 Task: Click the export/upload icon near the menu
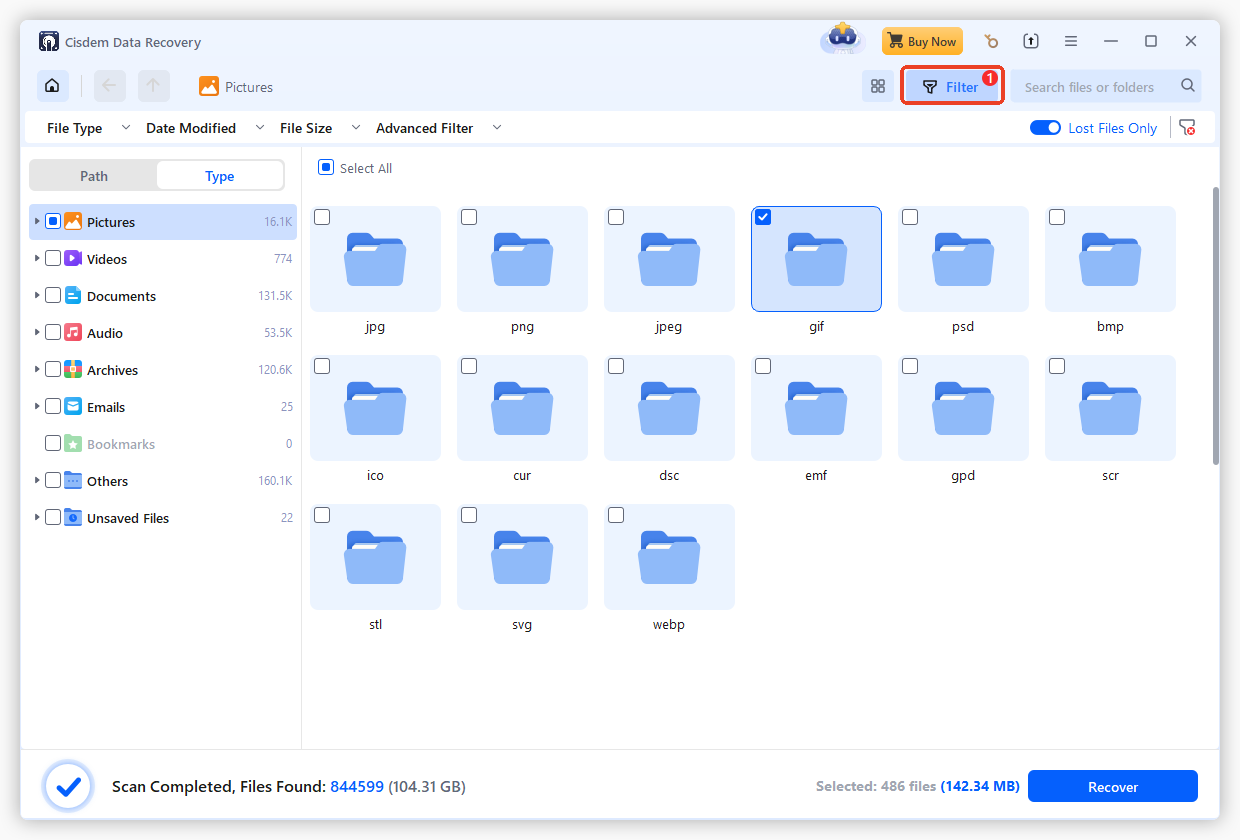[1030, 41]
